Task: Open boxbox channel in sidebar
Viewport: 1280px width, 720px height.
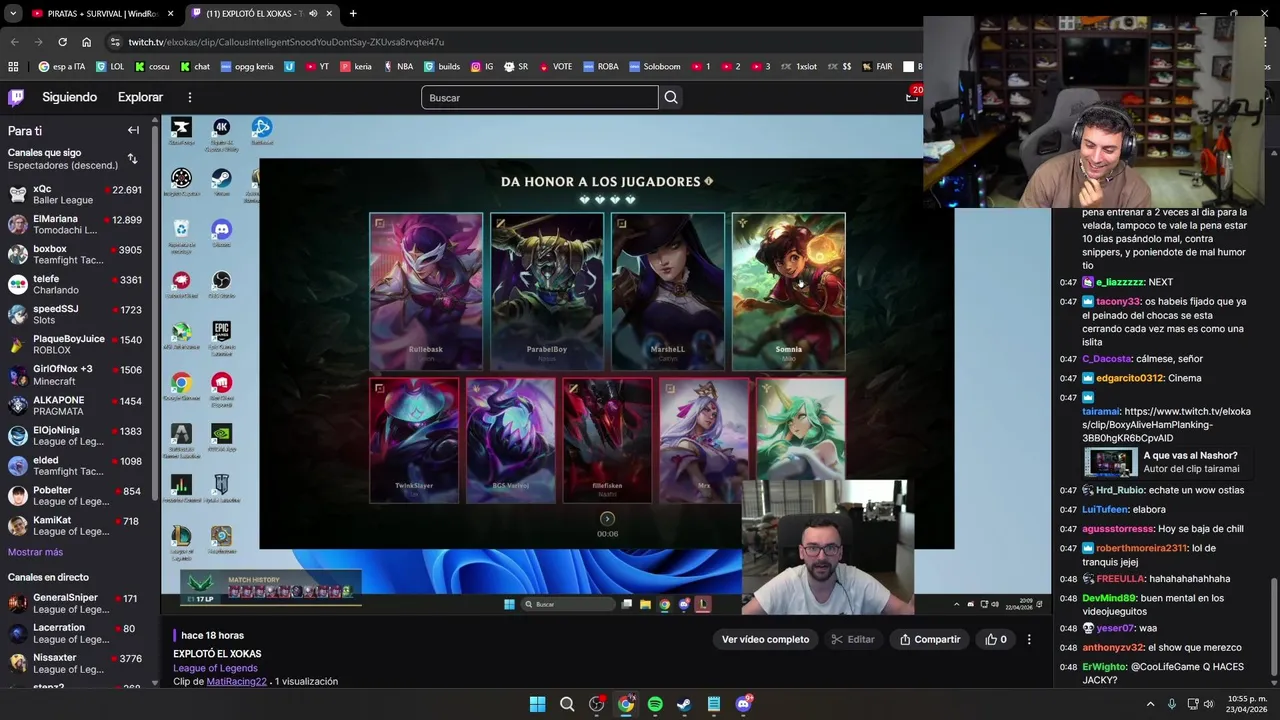Action: 76,254
